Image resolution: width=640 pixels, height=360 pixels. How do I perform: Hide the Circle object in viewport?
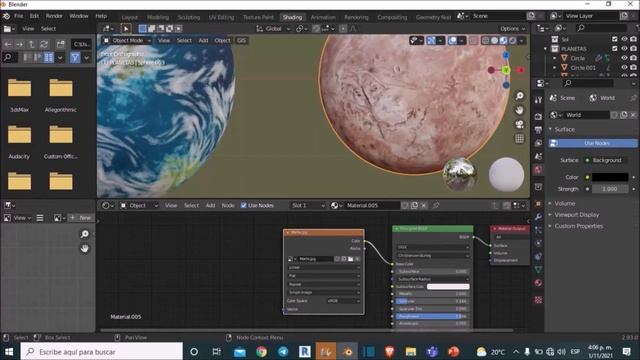[624, 58]
